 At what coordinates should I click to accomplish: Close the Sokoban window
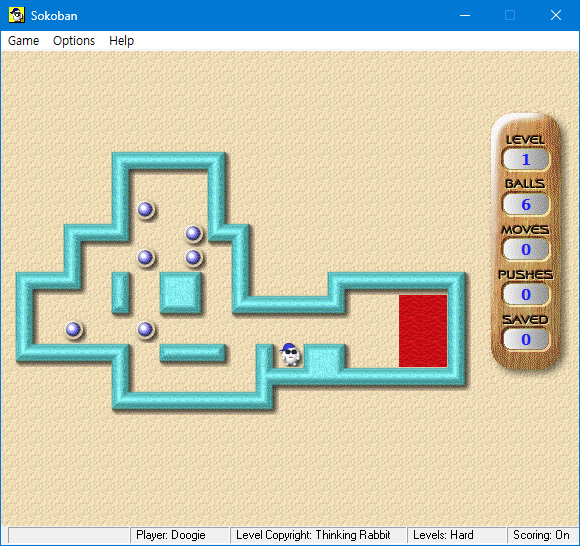556,15
